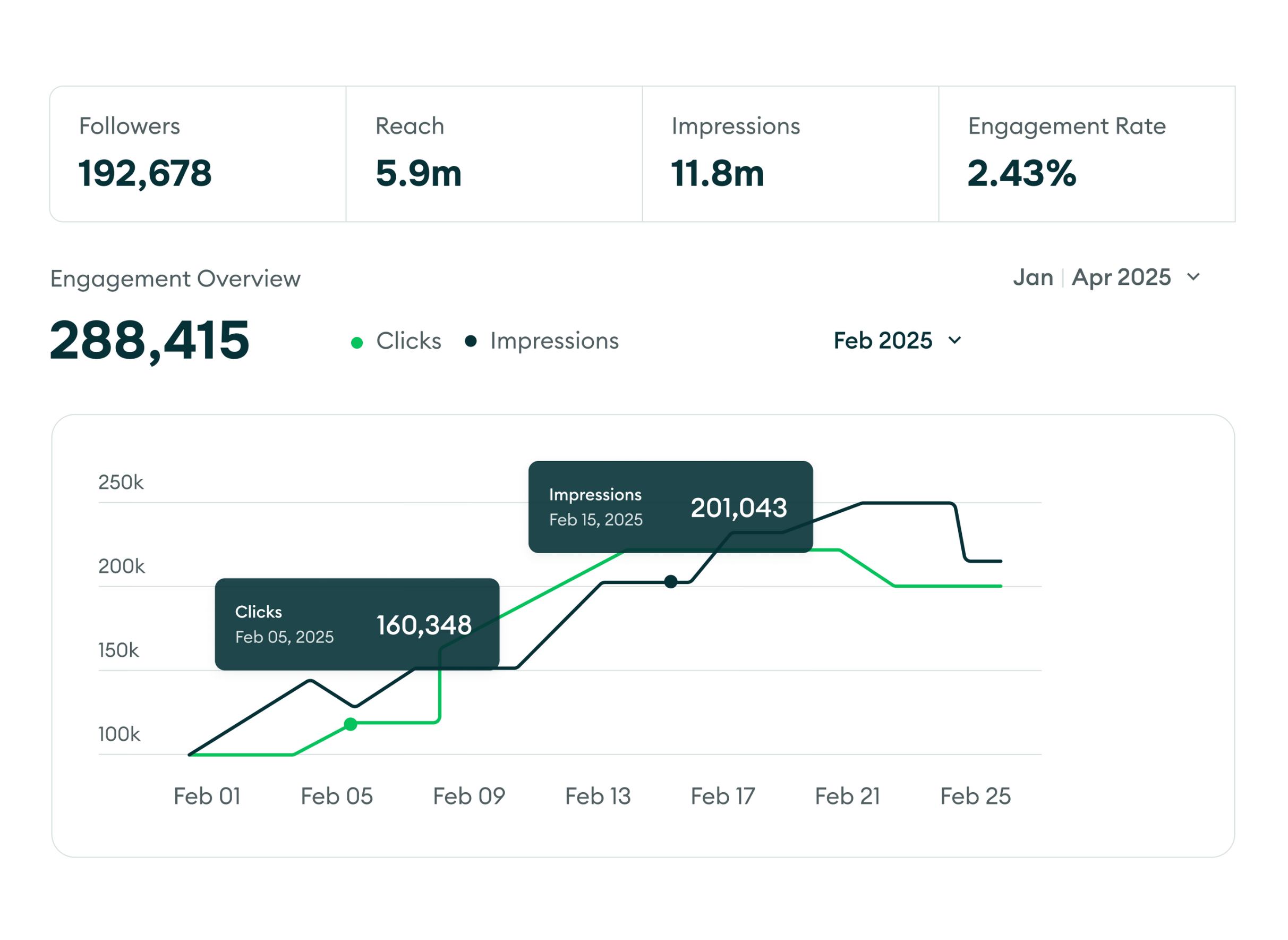
Task: Click the Clicks 160,348 tooltip
Action: 357,624
